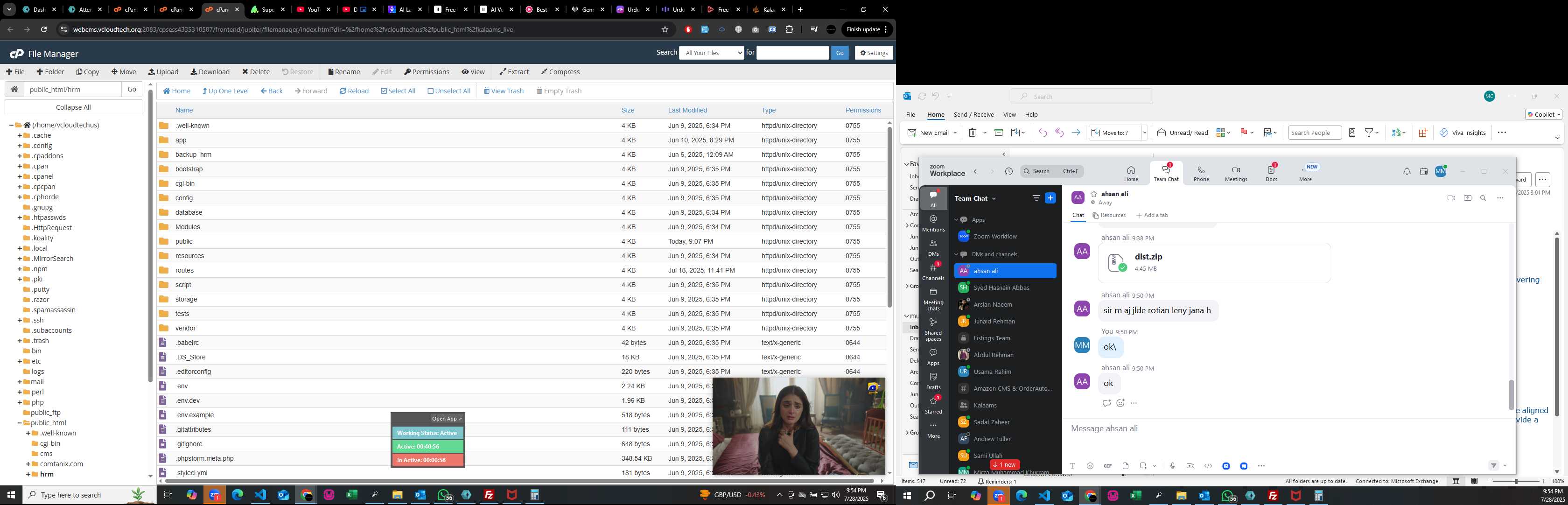Collapse the public_html folder in tree
The image size is (1568, 505).
(20, 423)
